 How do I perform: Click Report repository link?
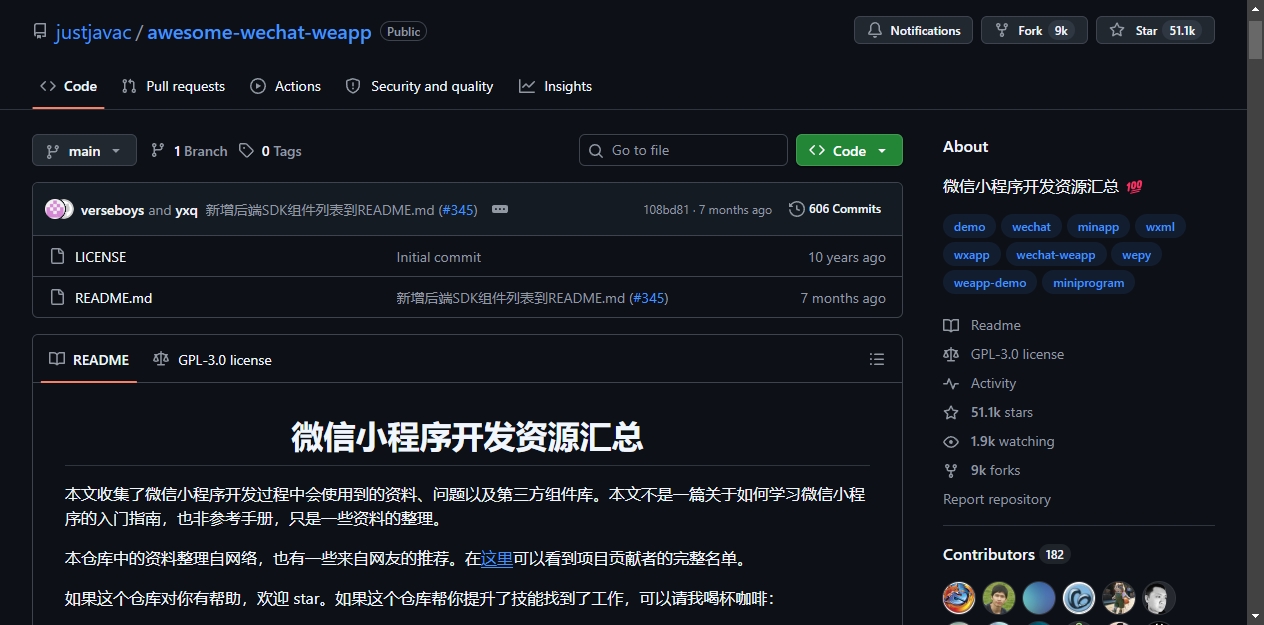pos(997,499)
